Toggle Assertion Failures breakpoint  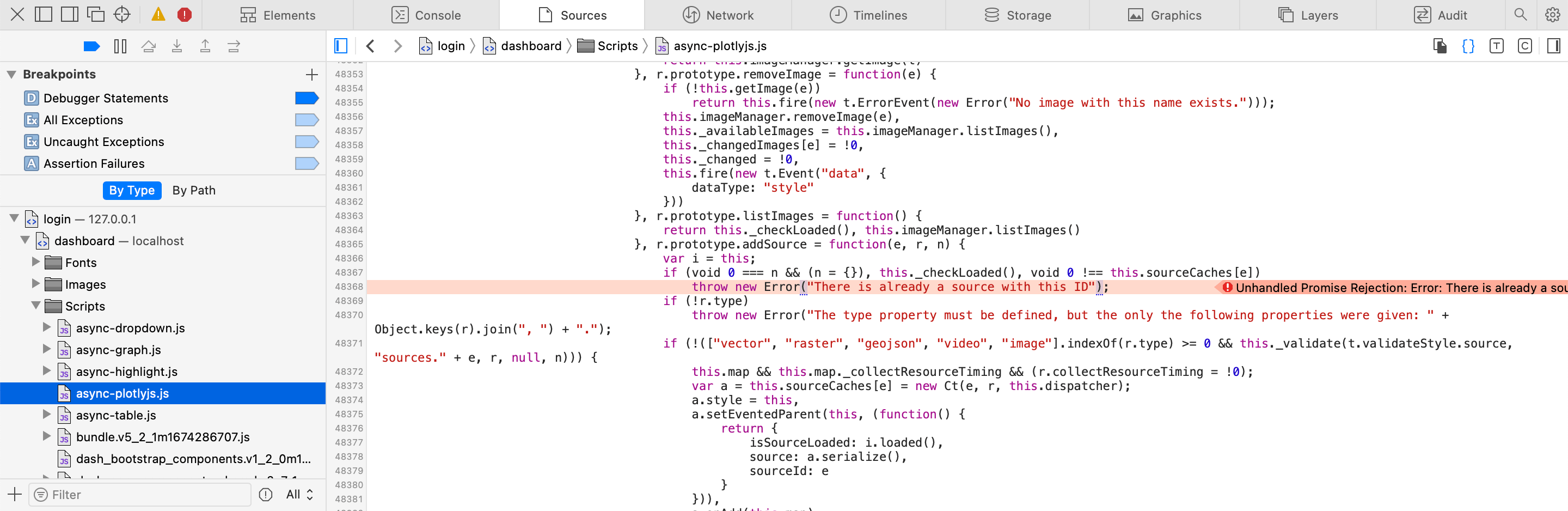pos(307,163)
